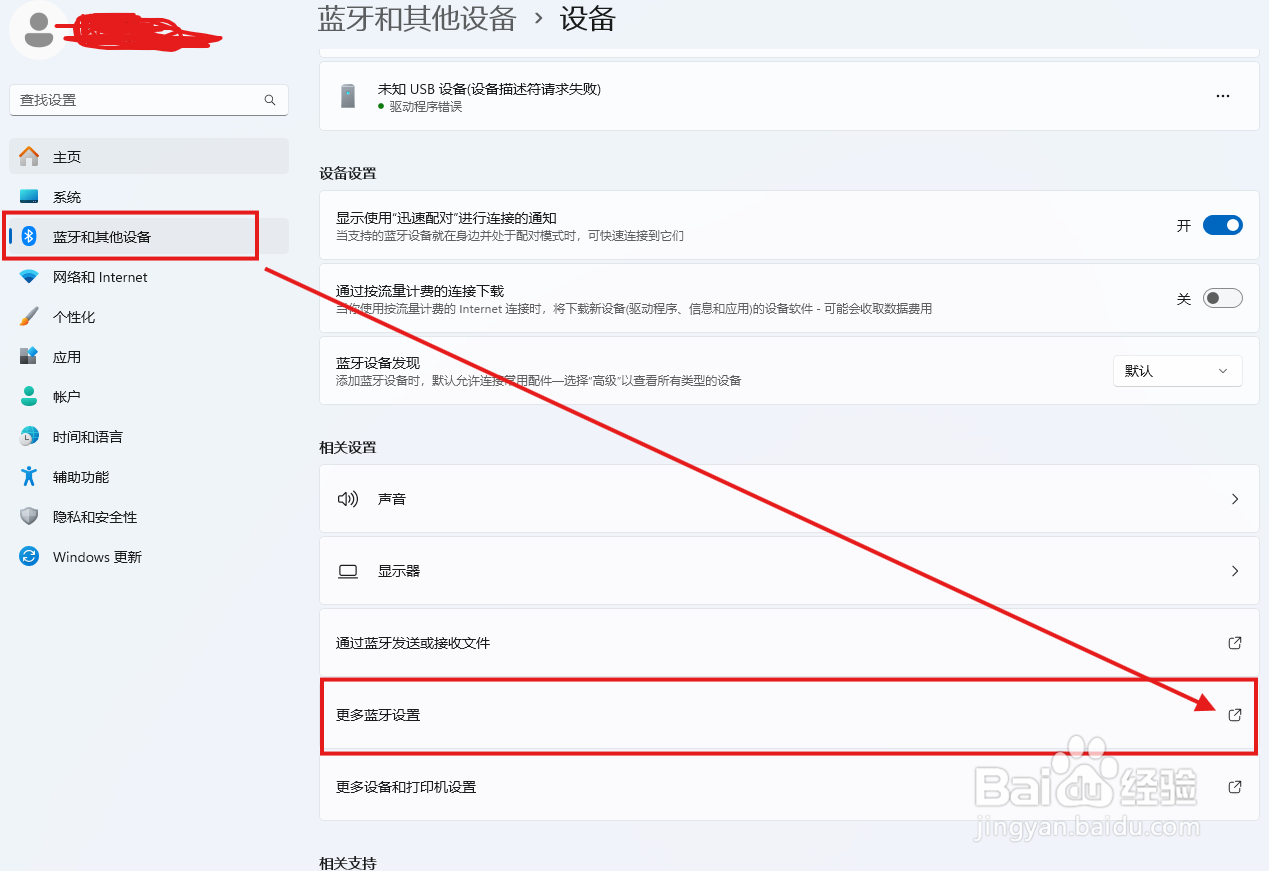Click the 查找设置 search box

(x=148, y=100)
